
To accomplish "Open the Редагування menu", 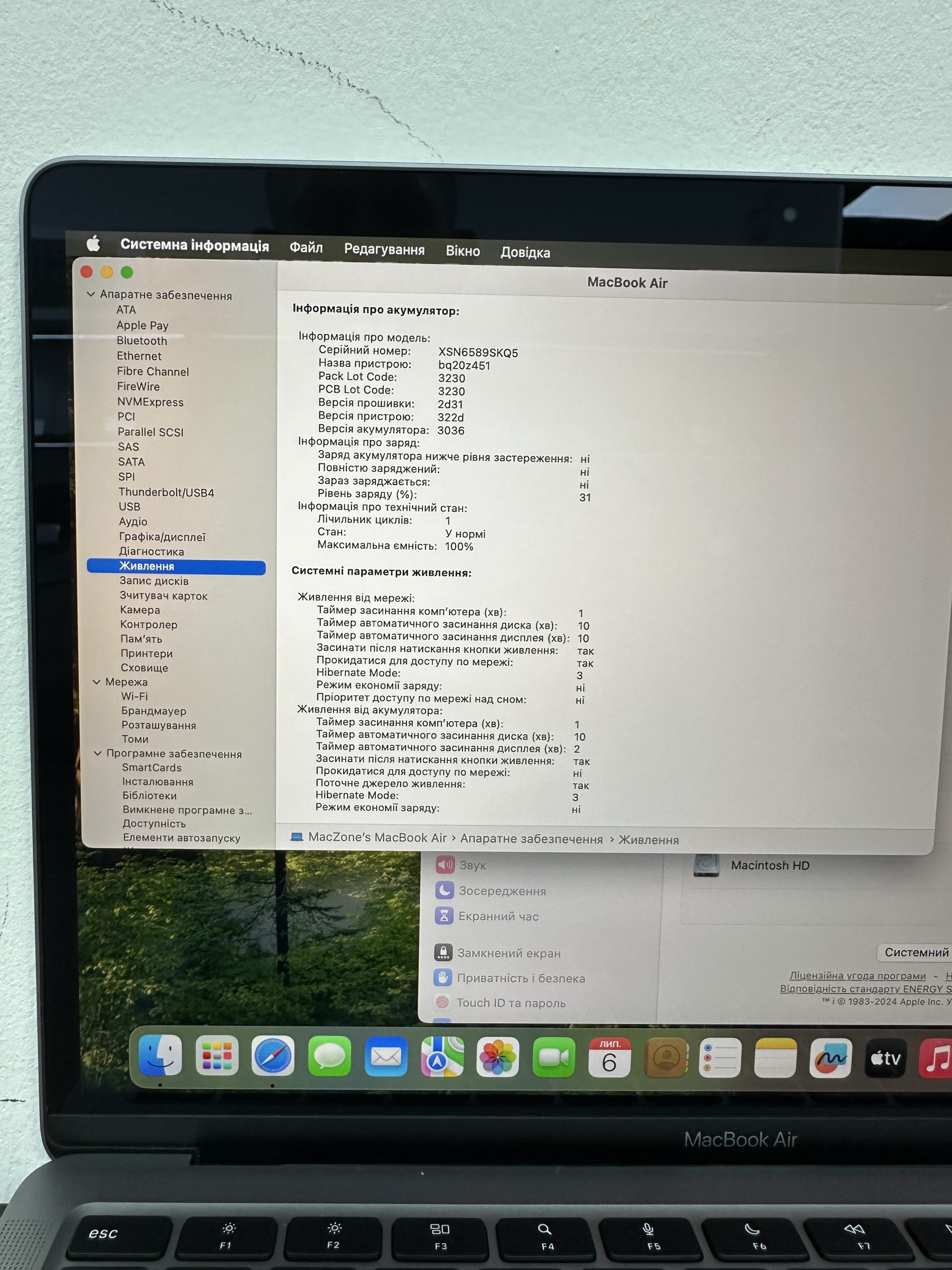I will (x=384, y=249).
